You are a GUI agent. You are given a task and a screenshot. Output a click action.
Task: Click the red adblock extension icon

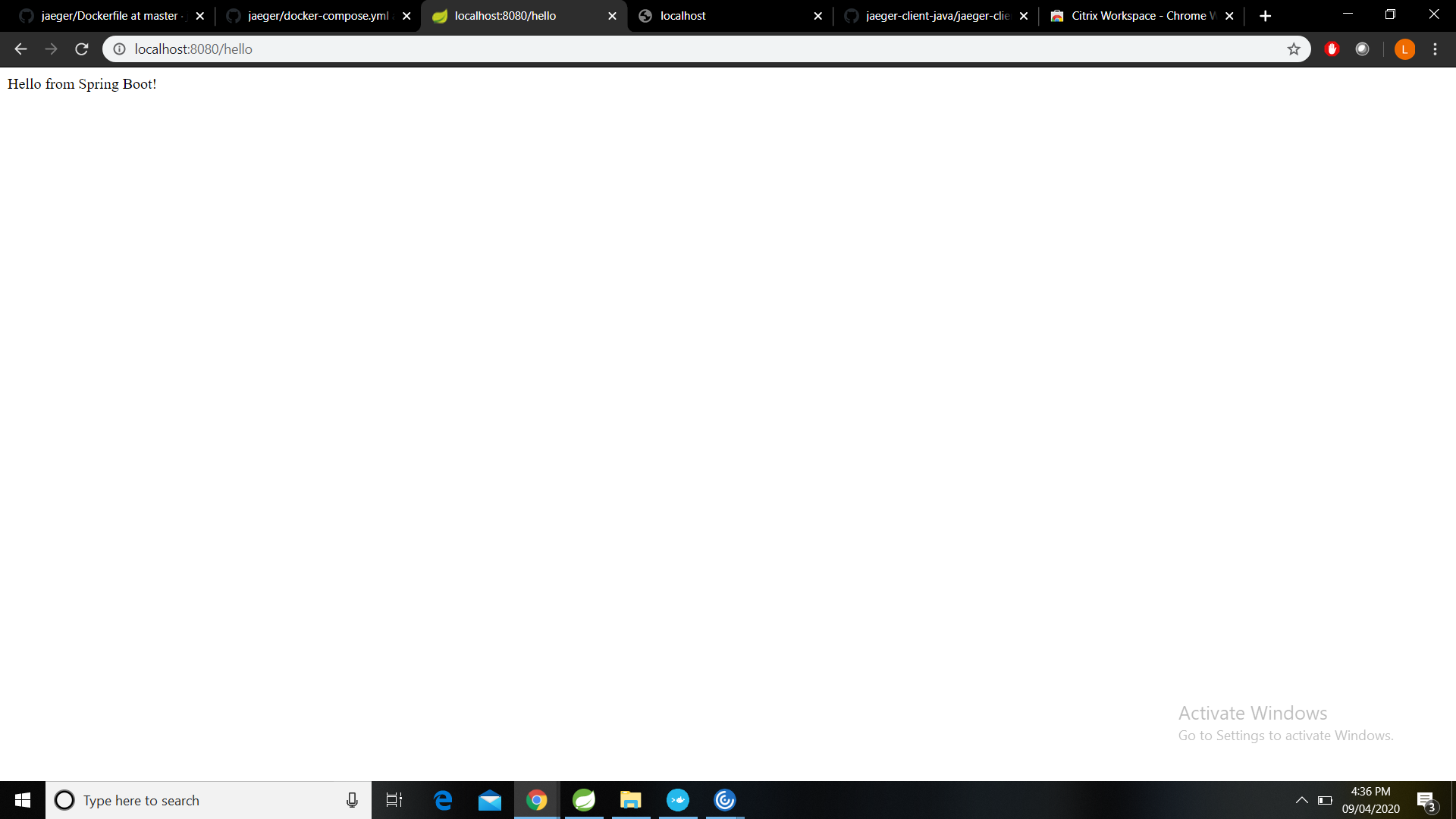[1332, 49]
